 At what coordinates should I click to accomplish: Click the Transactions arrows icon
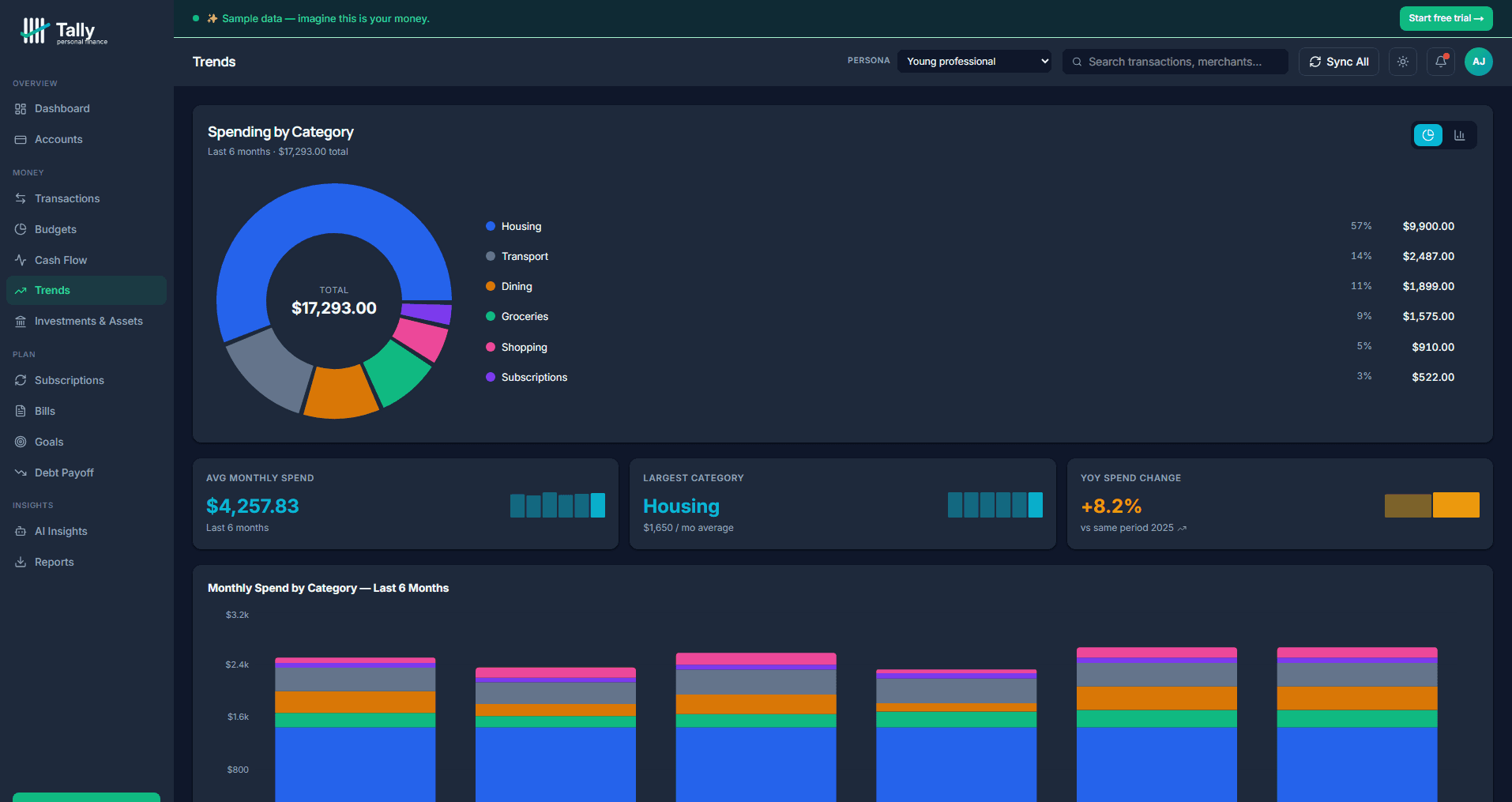[21, 198]
